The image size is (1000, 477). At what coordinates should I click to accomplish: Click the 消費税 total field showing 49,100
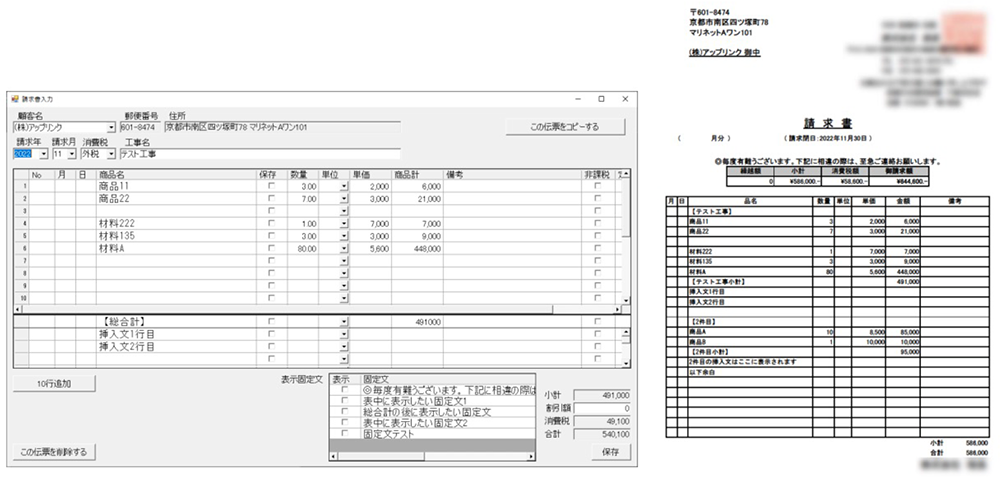tap(602, 422)
